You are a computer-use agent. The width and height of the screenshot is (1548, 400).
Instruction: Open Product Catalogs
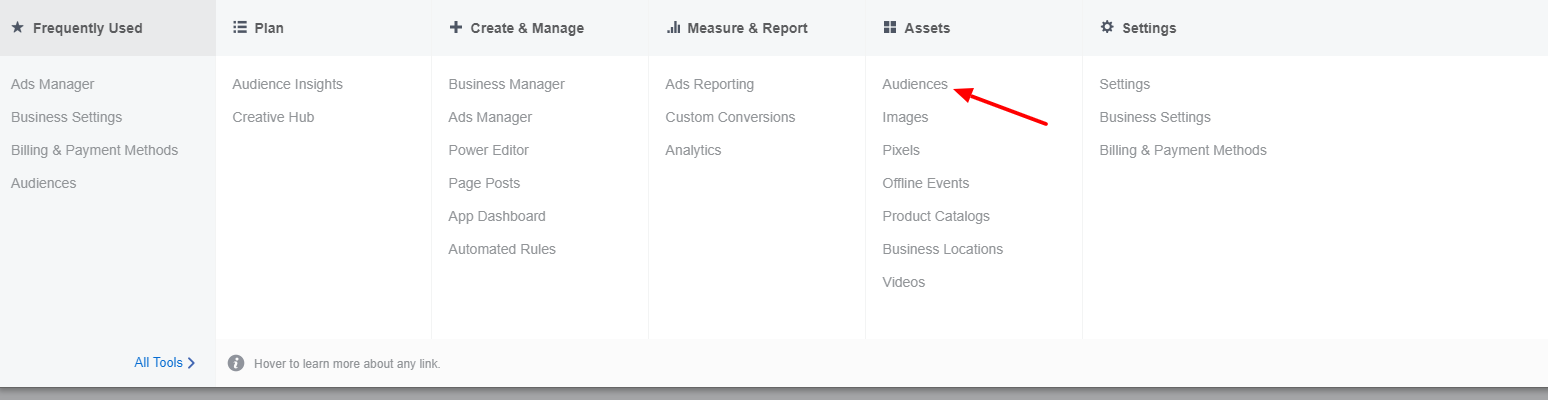click(x=937, y=217)
